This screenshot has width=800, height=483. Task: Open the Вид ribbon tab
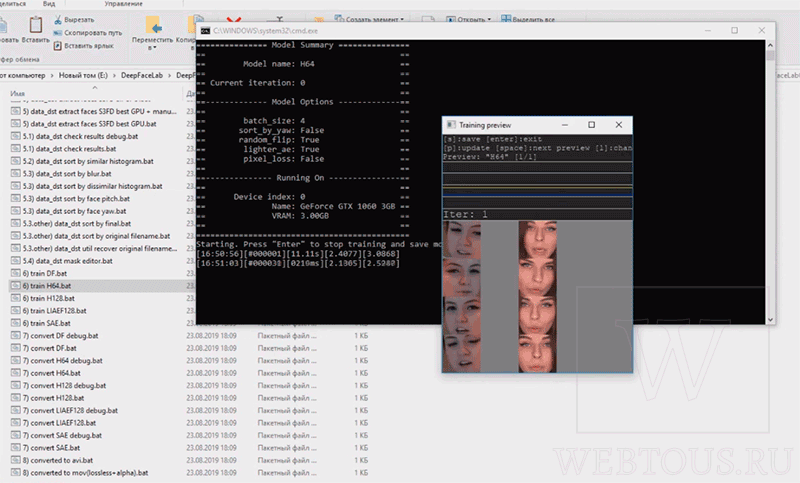pos(49,4)
